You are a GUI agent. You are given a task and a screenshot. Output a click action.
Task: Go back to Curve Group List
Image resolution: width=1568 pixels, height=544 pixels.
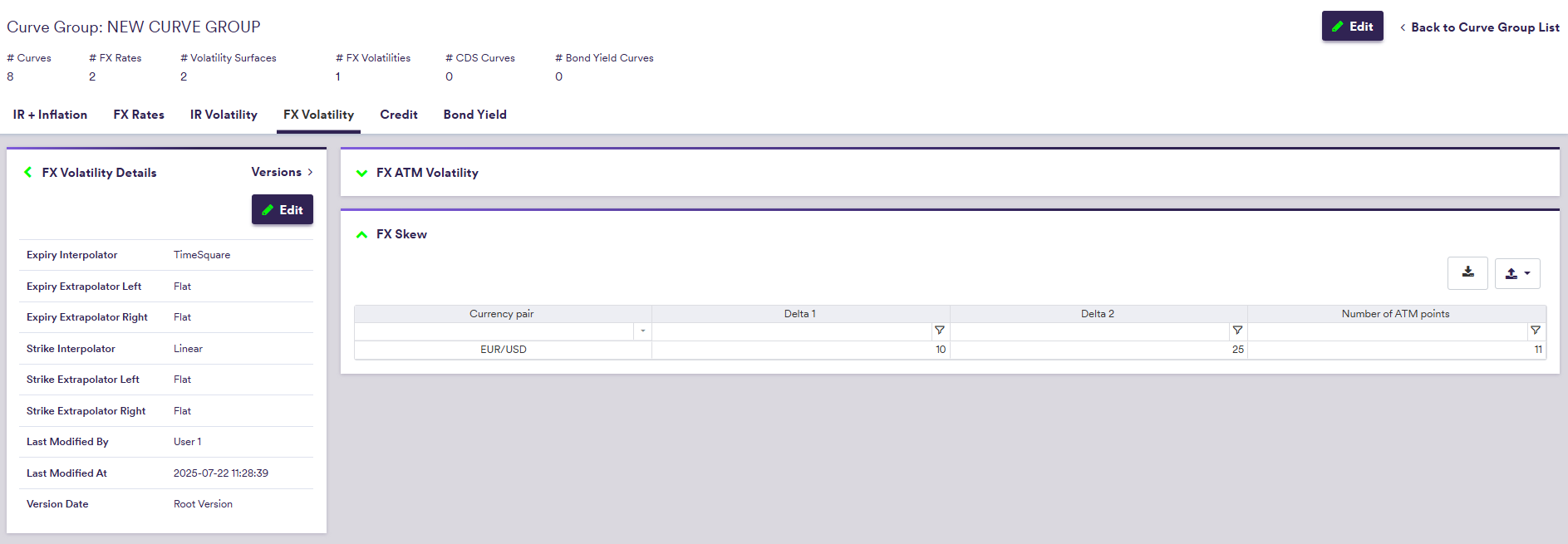click(1479, 27)
